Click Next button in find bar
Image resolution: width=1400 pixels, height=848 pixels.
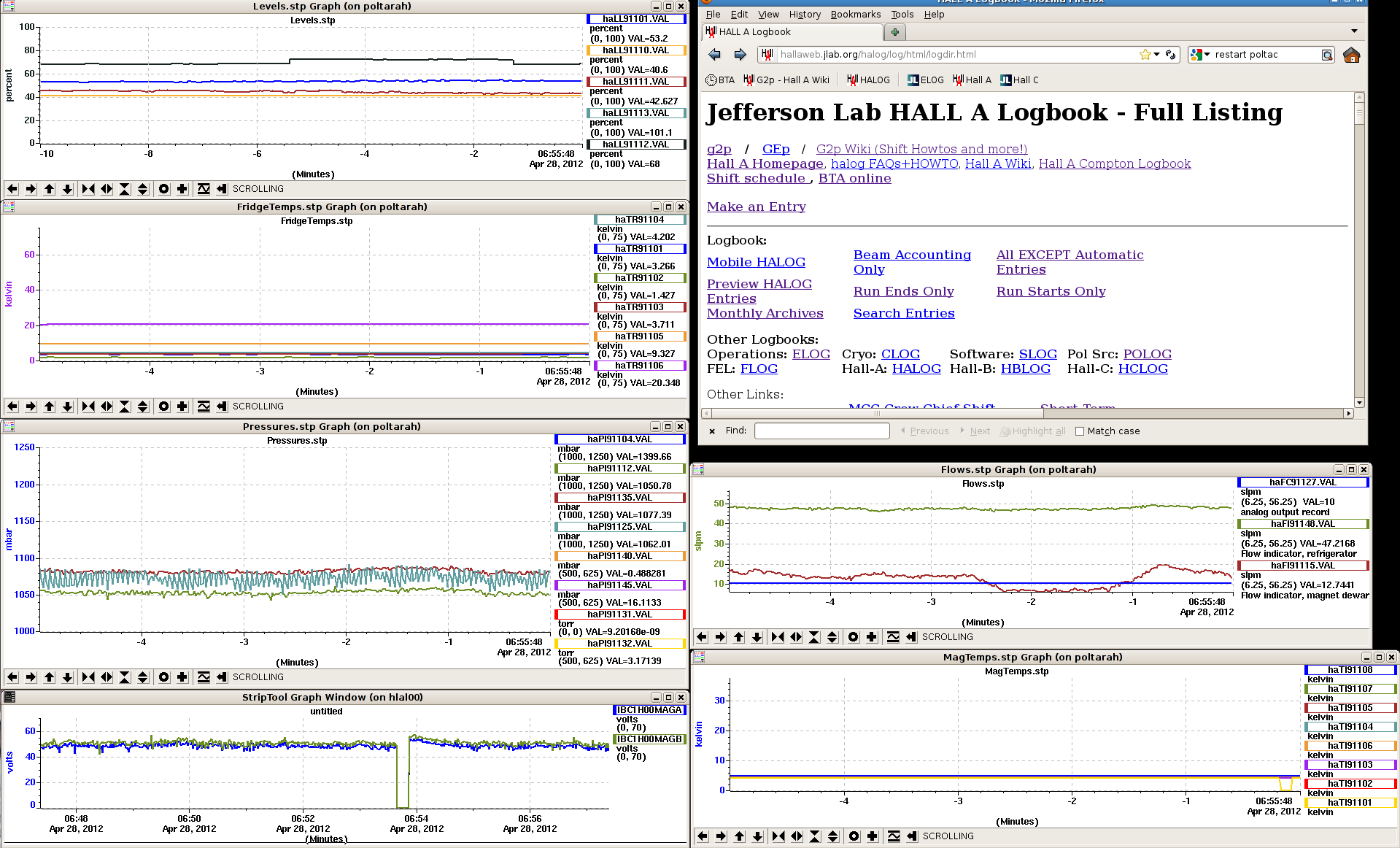click(x=975, y=431)
